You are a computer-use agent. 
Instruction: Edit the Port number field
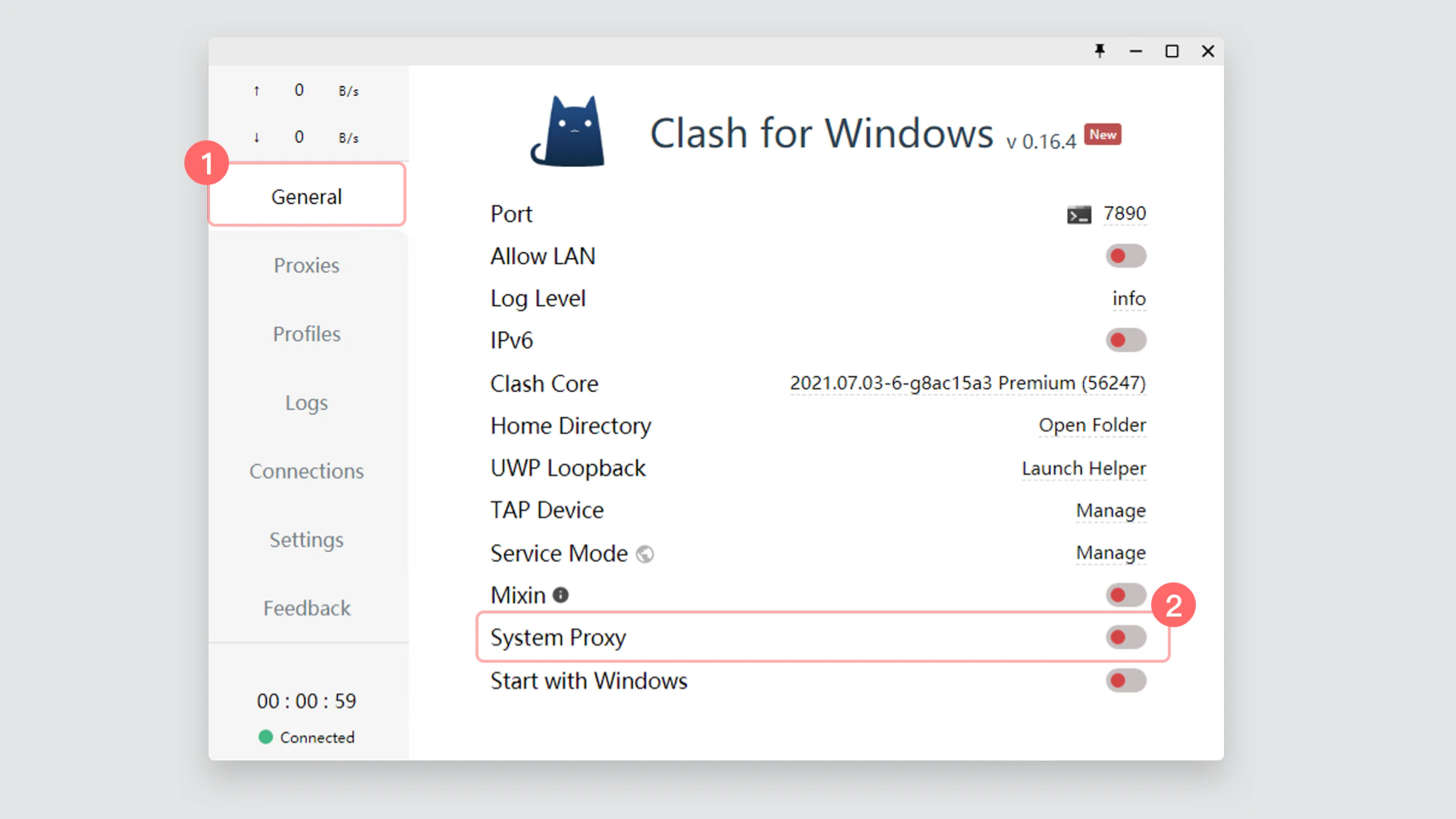[1125, 214]
